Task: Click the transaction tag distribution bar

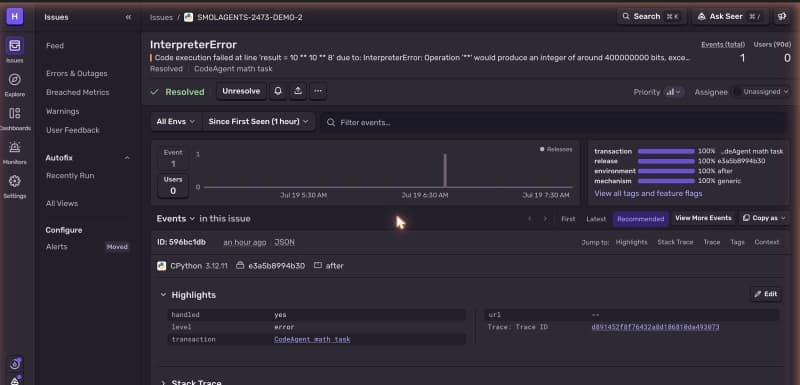Action: point(666,151)
